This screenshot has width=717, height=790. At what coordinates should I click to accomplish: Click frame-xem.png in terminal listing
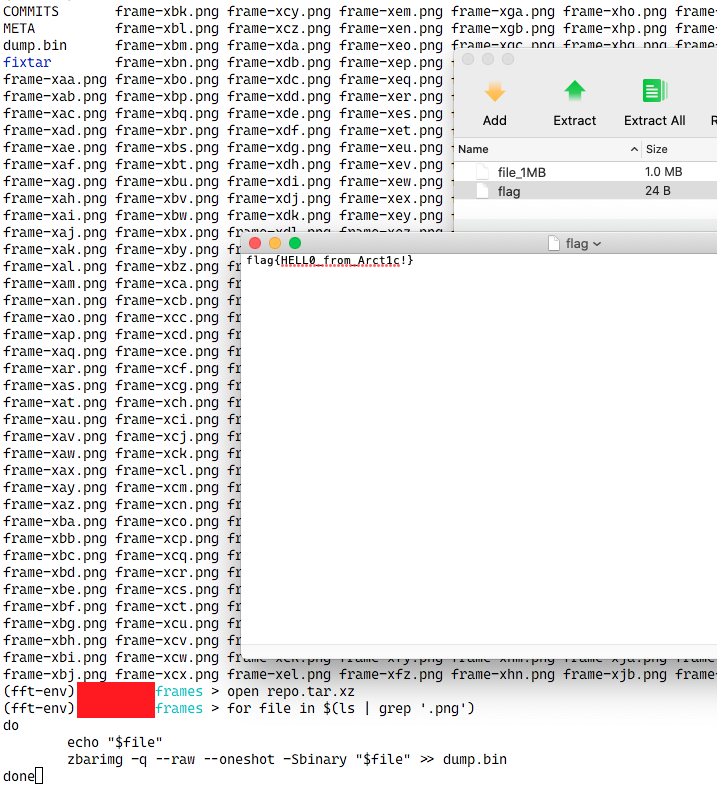(391, 11)
